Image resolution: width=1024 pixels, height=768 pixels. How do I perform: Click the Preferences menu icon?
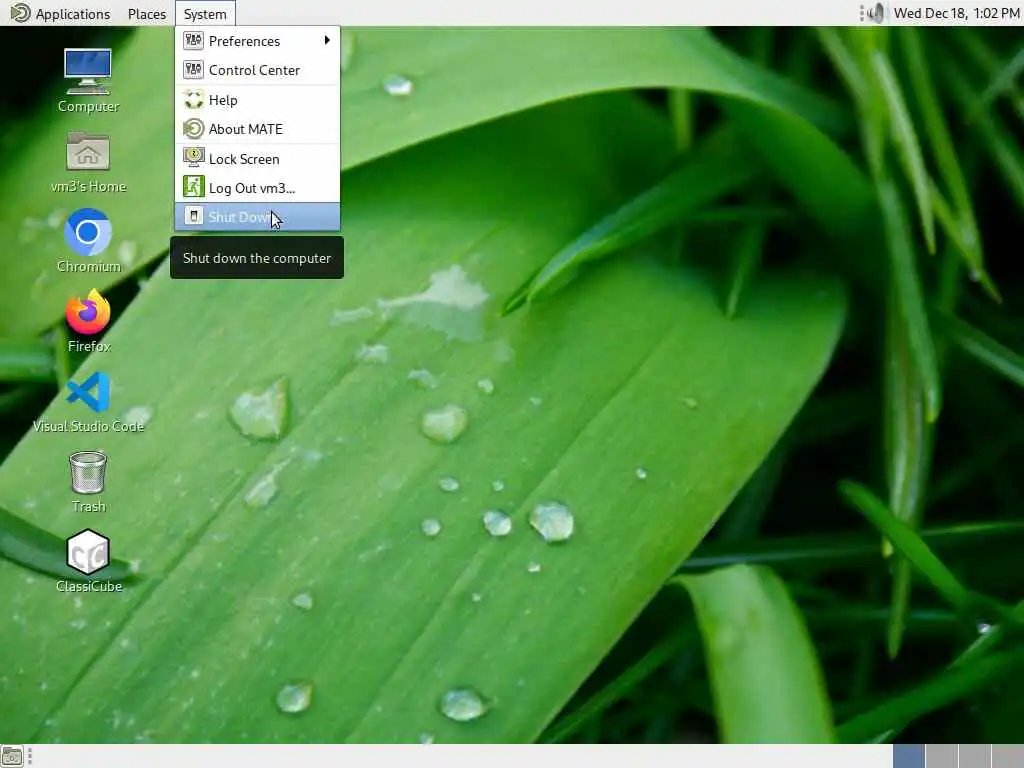[x=193, y=40]
